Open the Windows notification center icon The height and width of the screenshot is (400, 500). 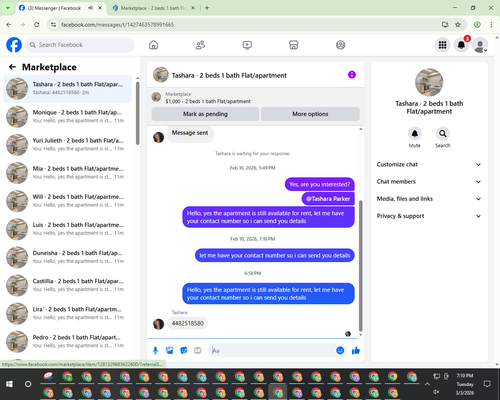pyautogui.click(x=487, y=384)
